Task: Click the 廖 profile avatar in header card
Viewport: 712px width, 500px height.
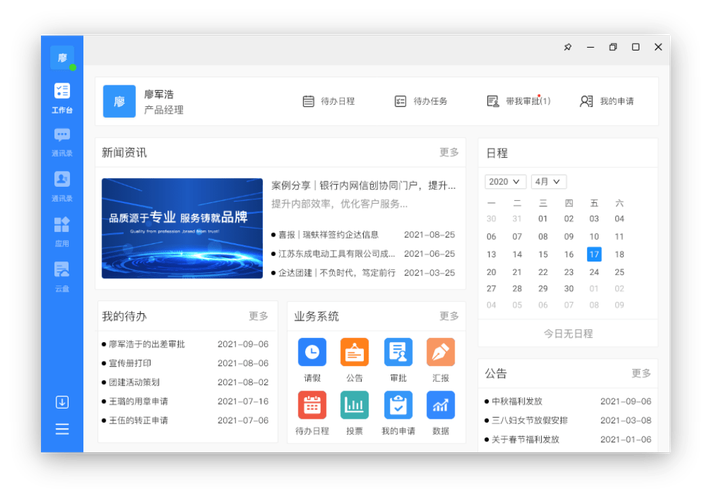Action: coord(119,101)
